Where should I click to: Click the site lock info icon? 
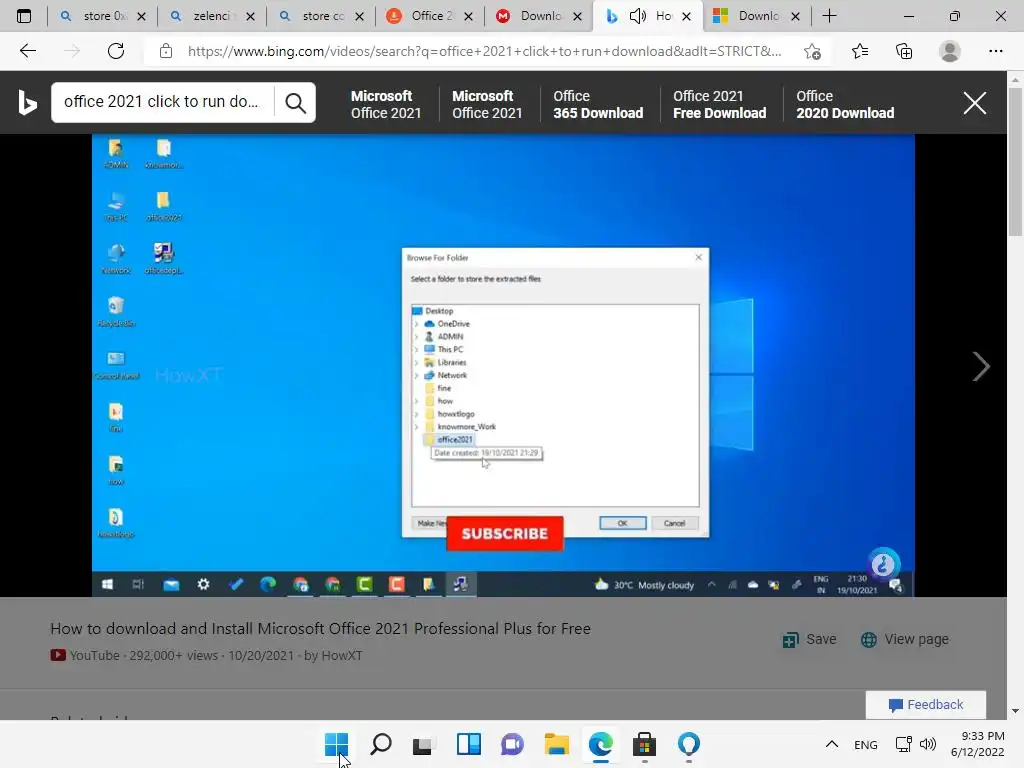click(x=166, y=51)
